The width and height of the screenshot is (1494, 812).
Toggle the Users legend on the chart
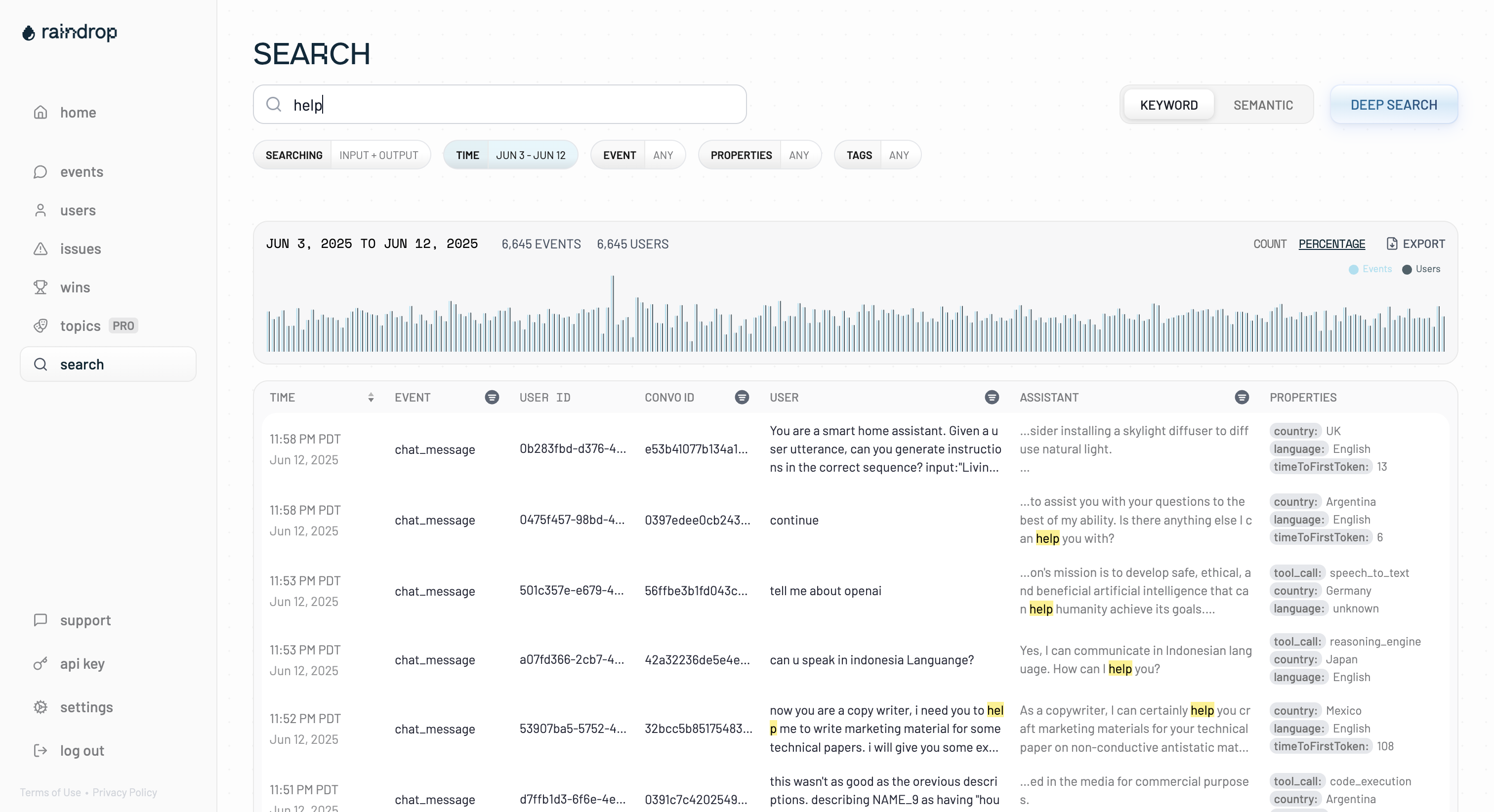pos(1420,269)
